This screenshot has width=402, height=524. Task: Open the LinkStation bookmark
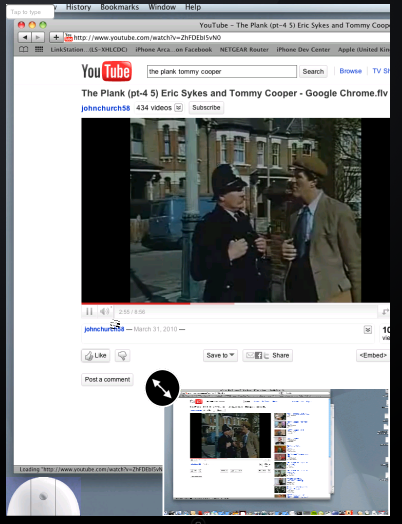89,49
